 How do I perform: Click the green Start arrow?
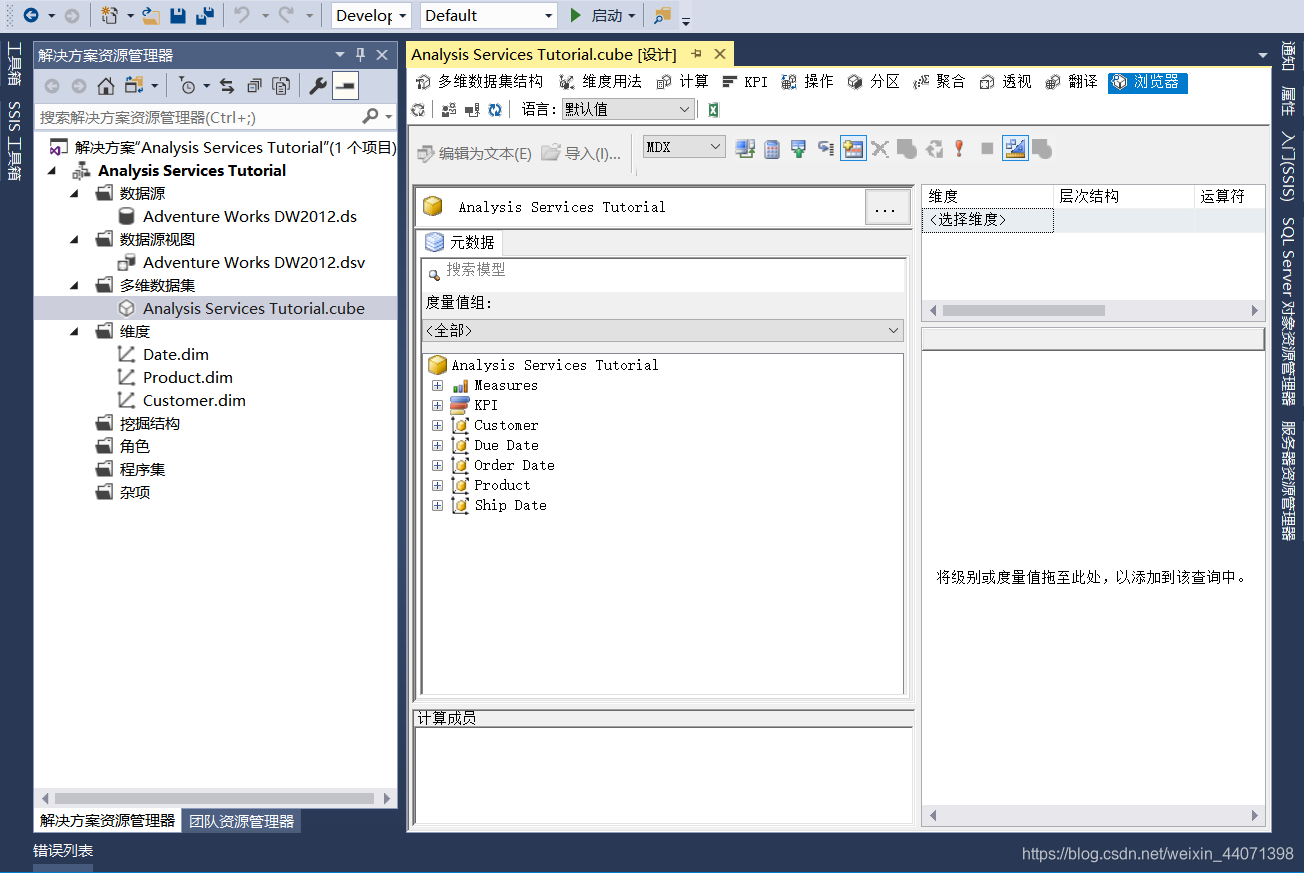pos(575,15)
